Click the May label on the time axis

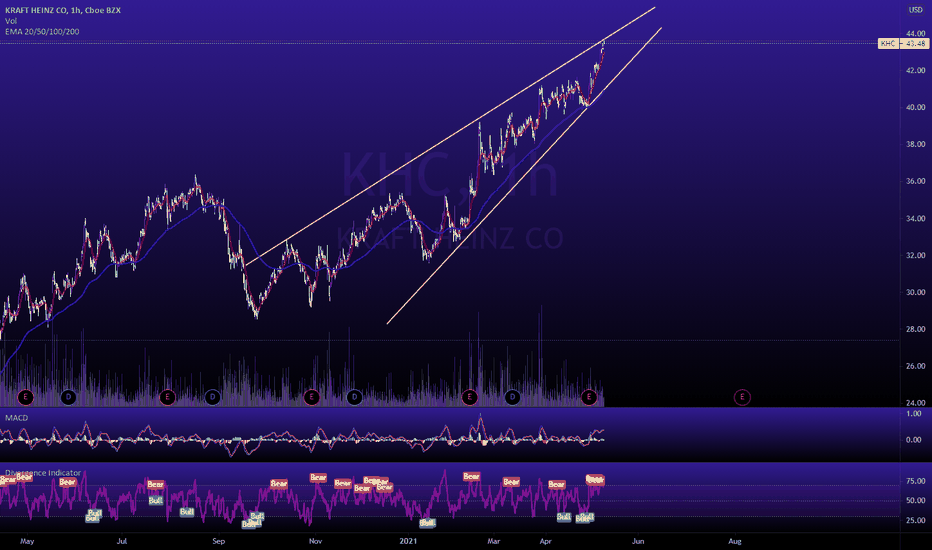coord(27,541)
